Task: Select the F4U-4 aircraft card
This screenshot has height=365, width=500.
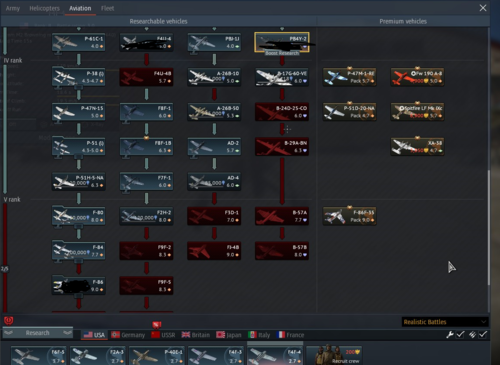Action: (x=146, y=42)
